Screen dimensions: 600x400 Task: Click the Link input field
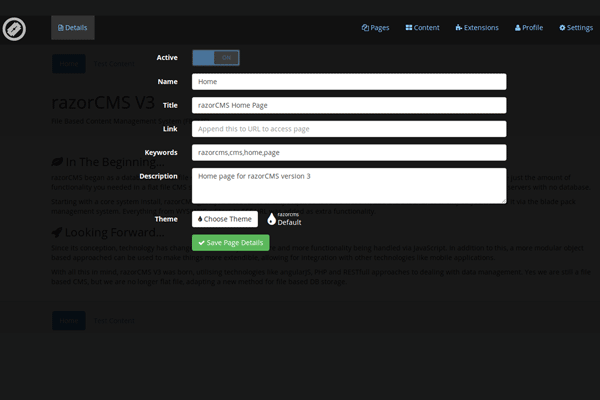click(x=349, y=129)
